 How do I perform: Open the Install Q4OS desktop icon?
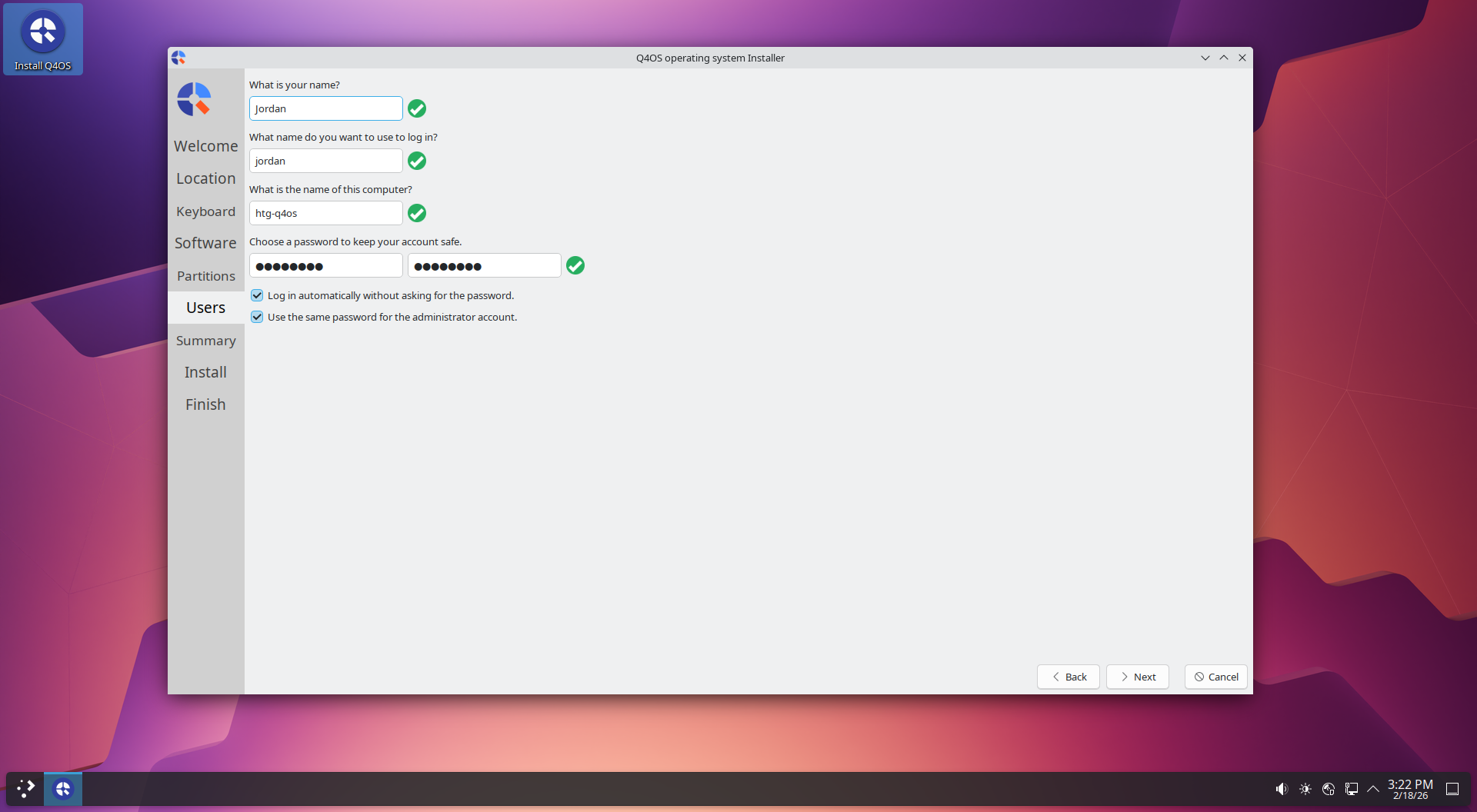coord(43,39)
